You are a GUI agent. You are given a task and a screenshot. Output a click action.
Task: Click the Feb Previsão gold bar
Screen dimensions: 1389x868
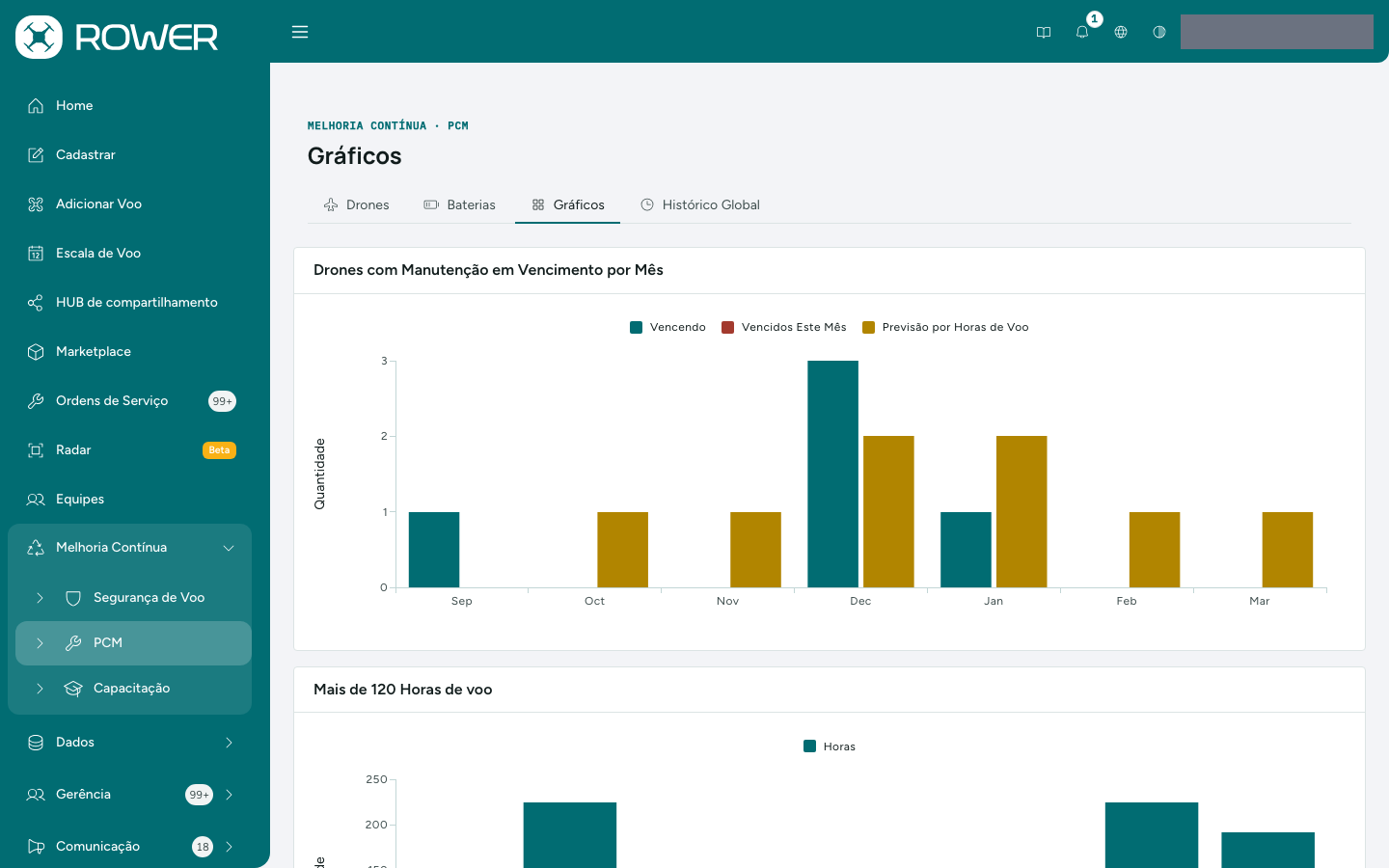click(1155, 550)
